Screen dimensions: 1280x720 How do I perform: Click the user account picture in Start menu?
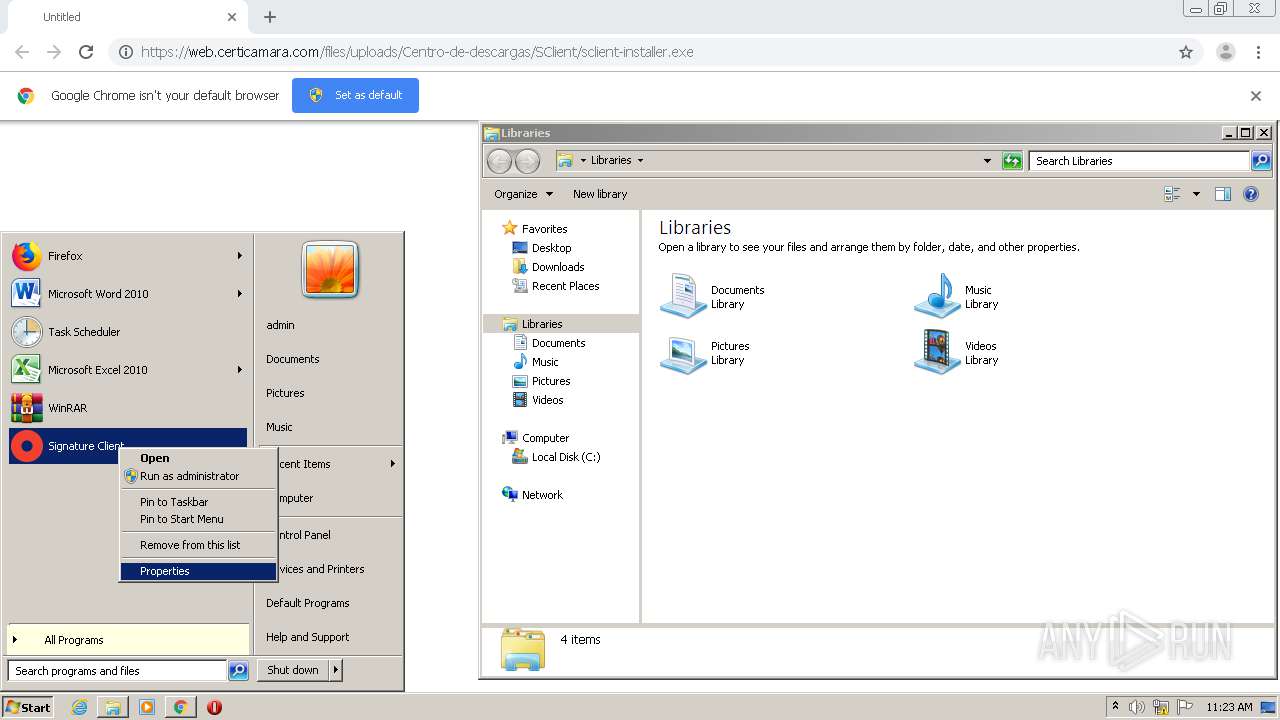[x=330, y=270]
